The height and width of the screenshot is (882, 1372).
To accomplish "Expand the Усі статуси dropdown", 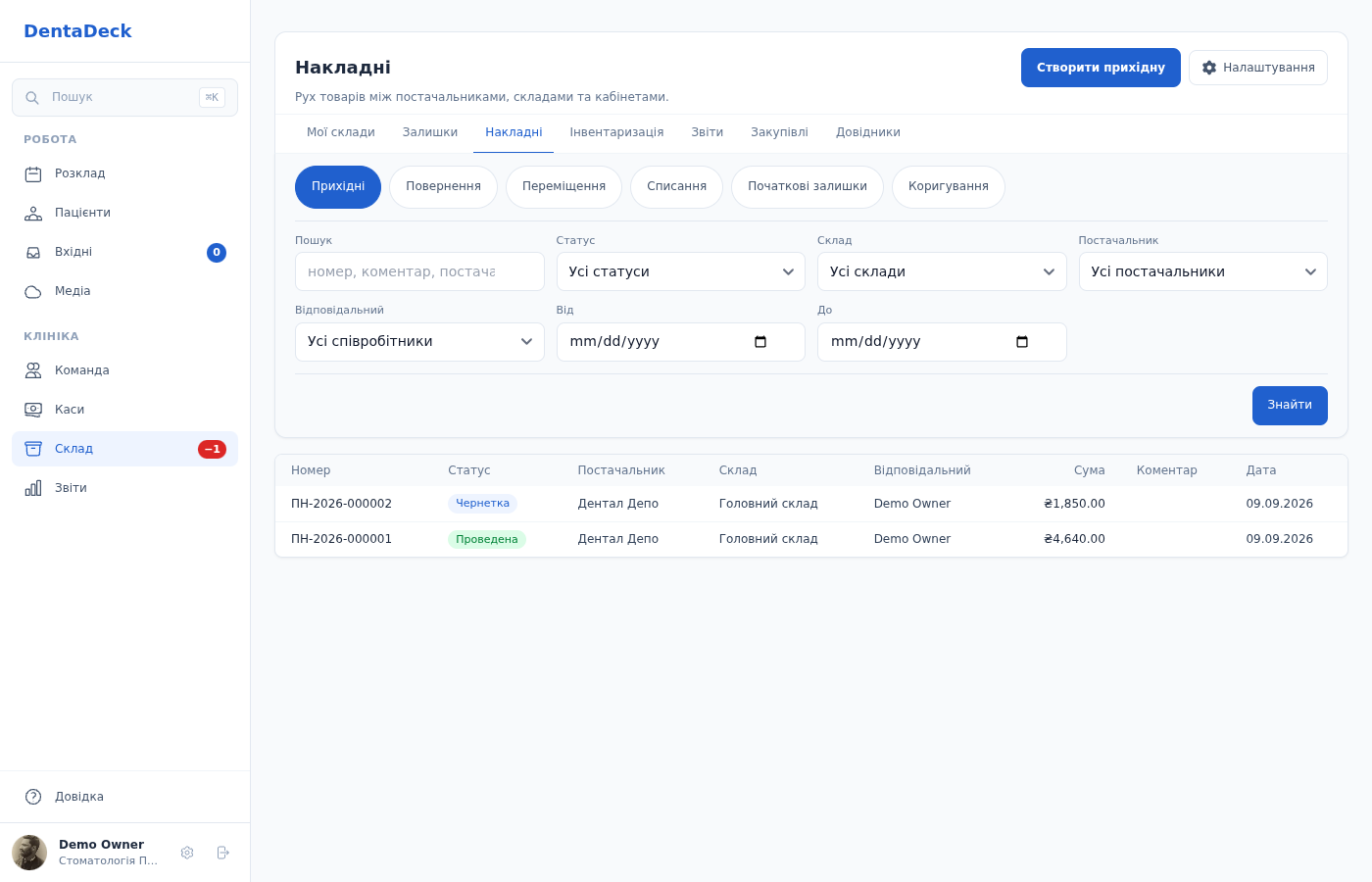I will click(681, 271).
